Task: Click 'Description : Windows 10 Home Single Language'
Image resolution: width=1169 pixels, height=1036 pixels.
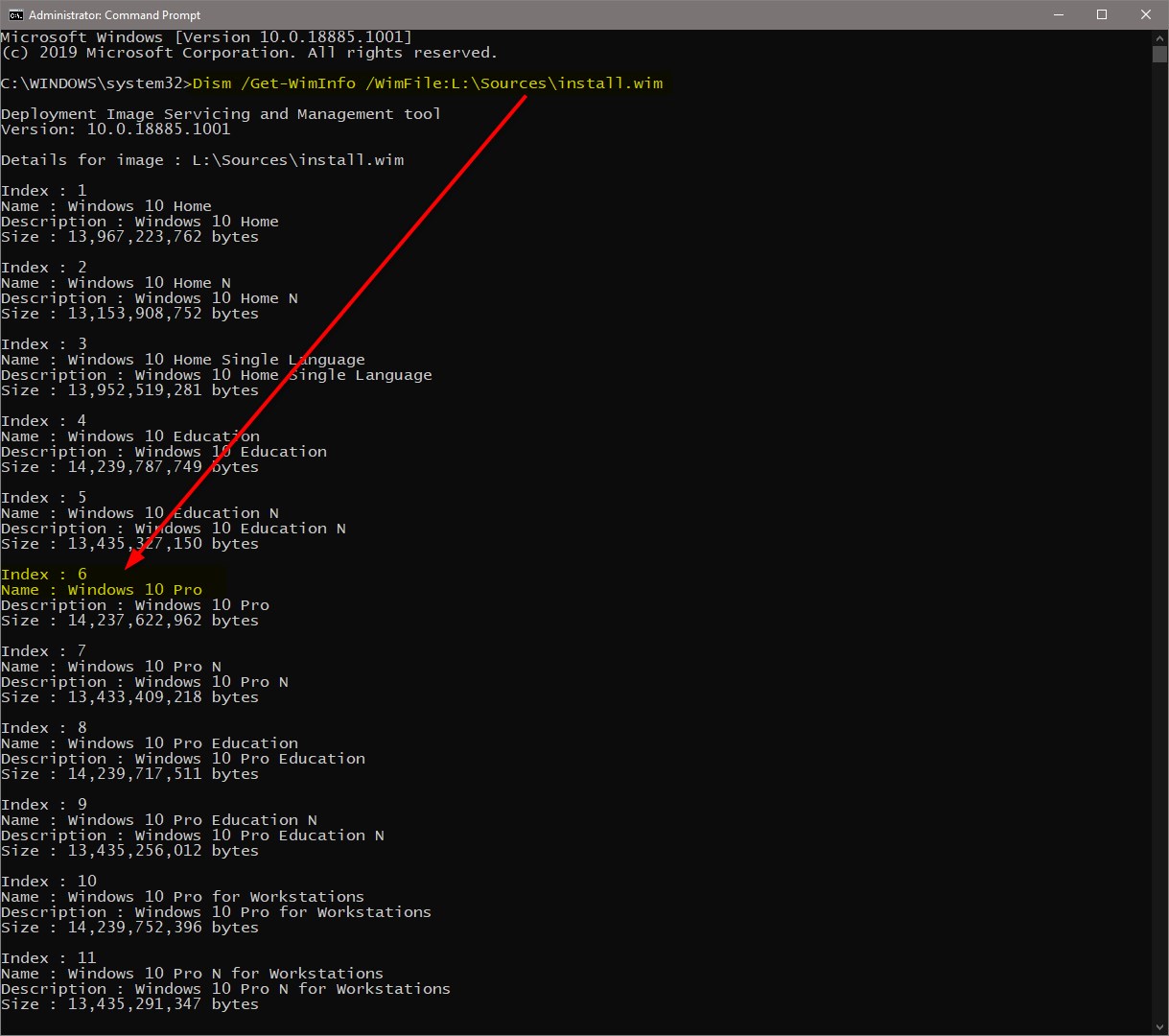Action: click(217, 375)
